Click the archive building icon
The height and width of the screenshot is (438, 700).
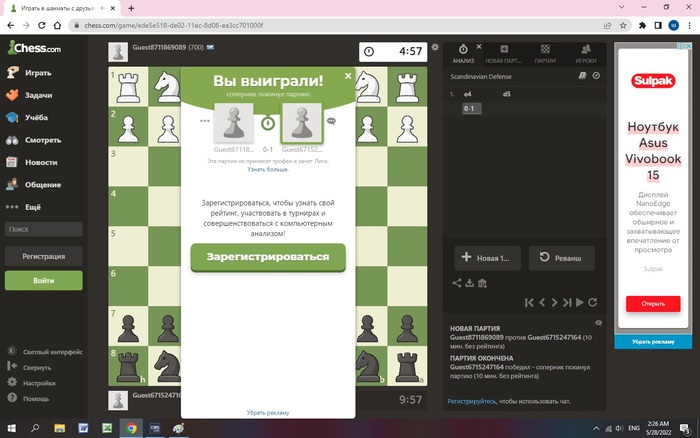click(x=482, y=283)
